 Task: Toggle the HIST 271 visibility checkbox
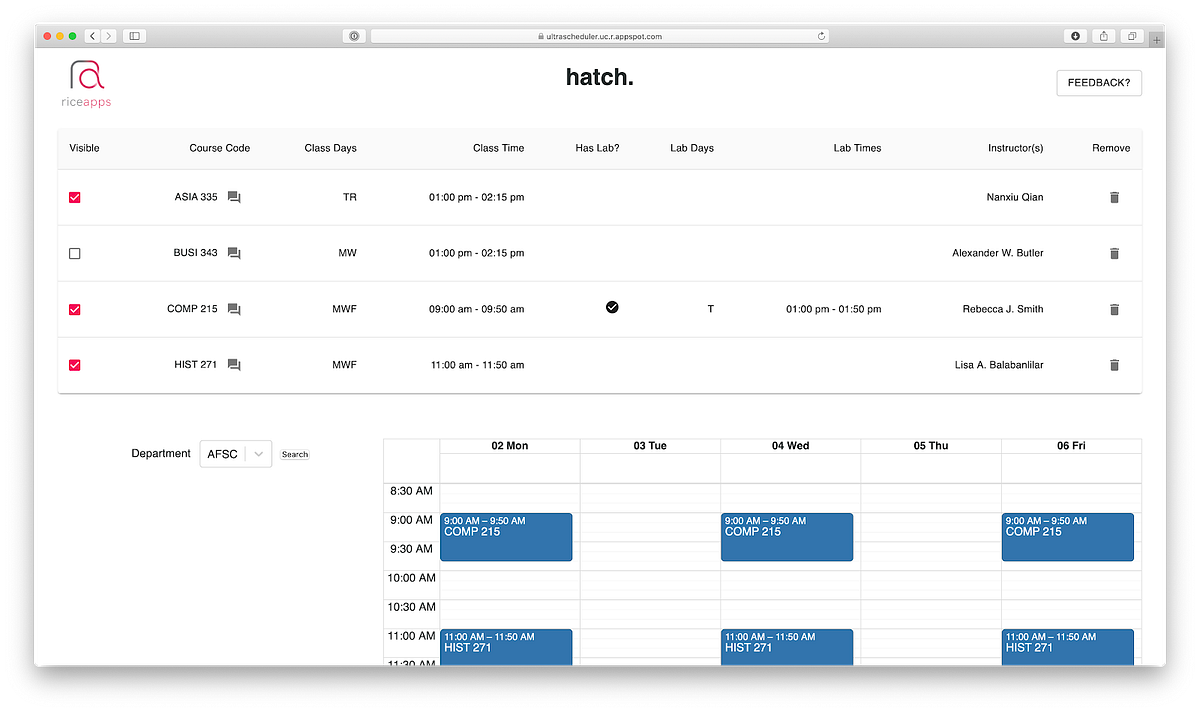tap(74, 365)
